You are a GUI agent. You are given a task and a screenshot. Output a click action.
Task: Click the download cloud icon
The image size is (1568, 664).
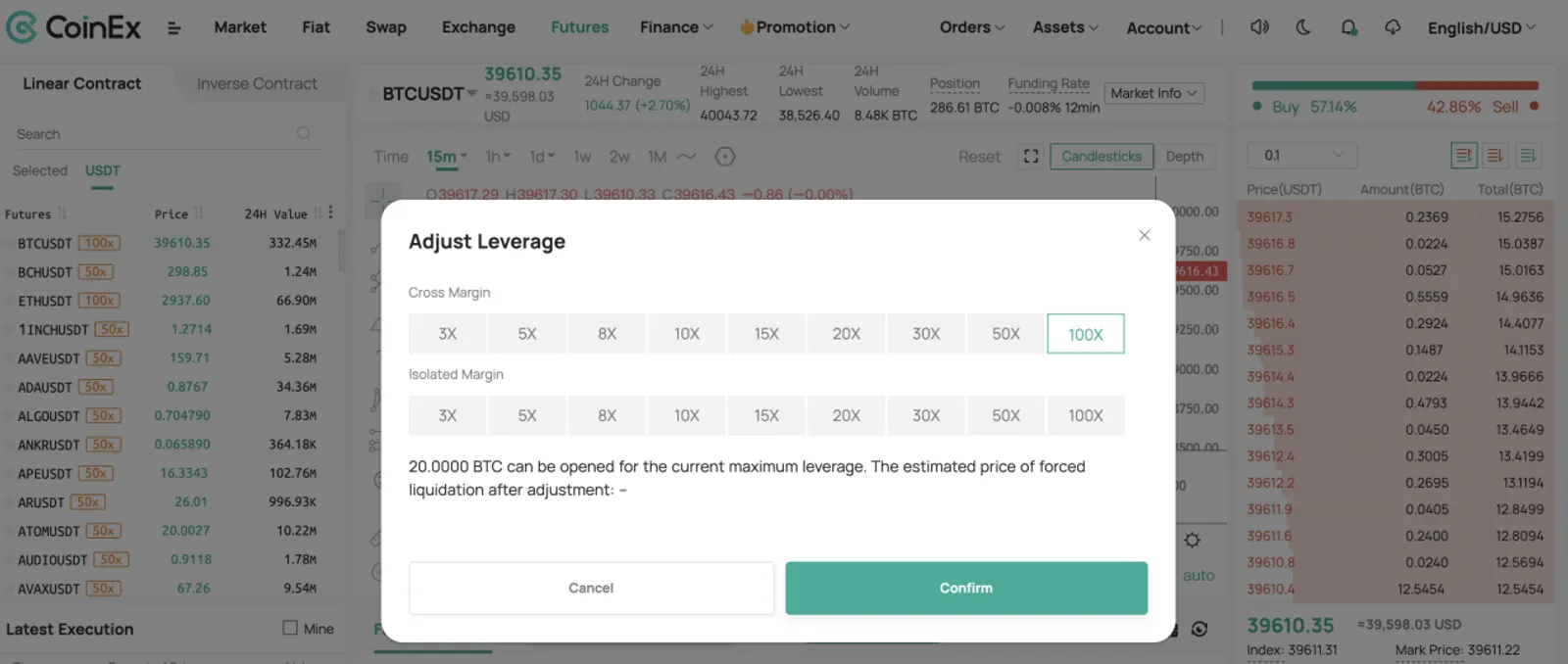1393,27
